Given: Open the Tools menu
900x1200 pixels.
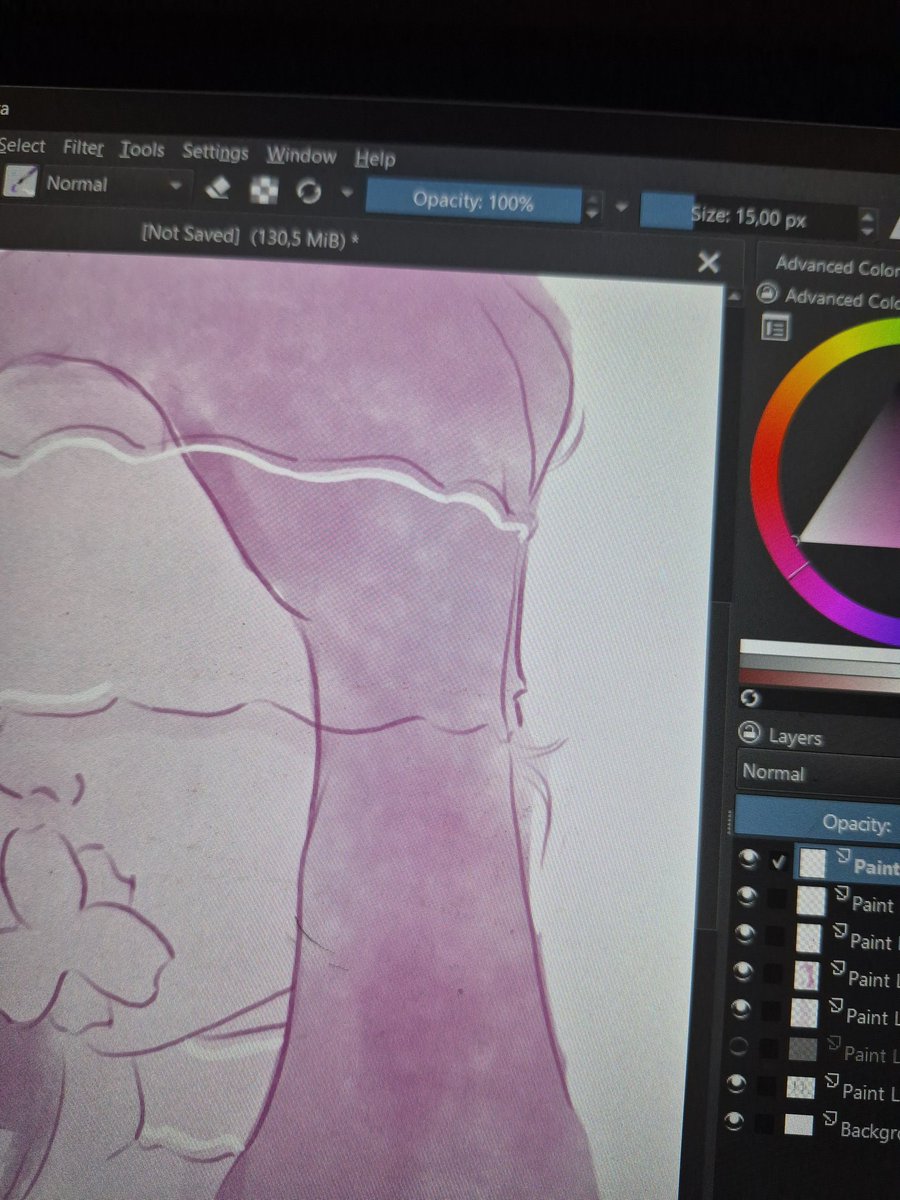Looking at the screenshot, I should (x=142, y=150).
